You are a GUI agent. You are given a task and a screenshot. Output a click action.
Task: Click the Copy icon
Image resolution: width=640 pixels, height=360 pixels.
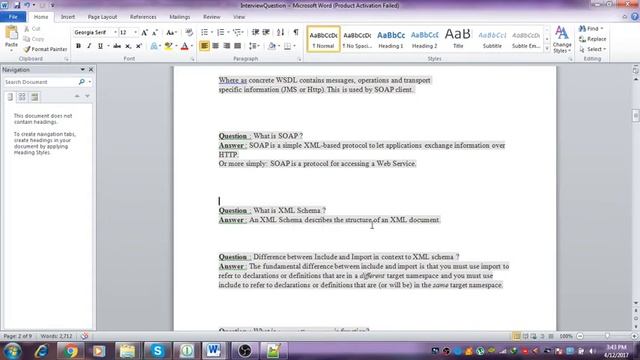tap(27, 39)
